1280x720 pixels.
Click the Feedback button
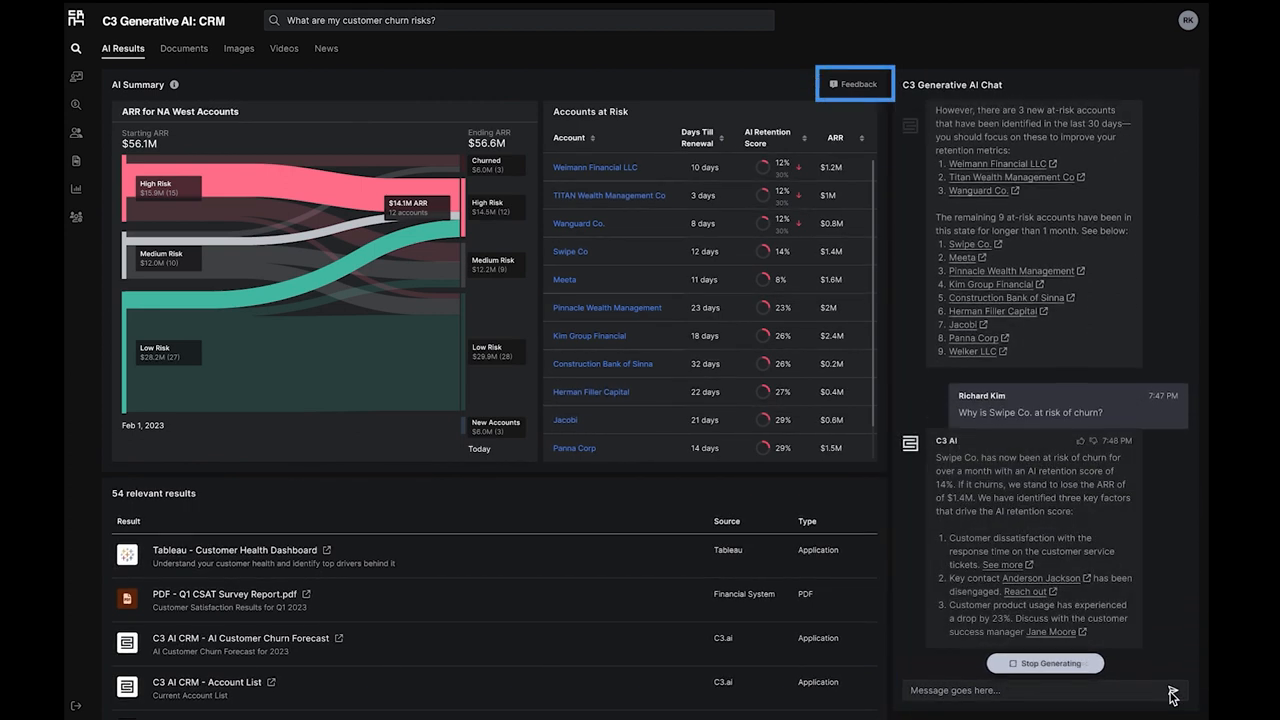point(855,84)
